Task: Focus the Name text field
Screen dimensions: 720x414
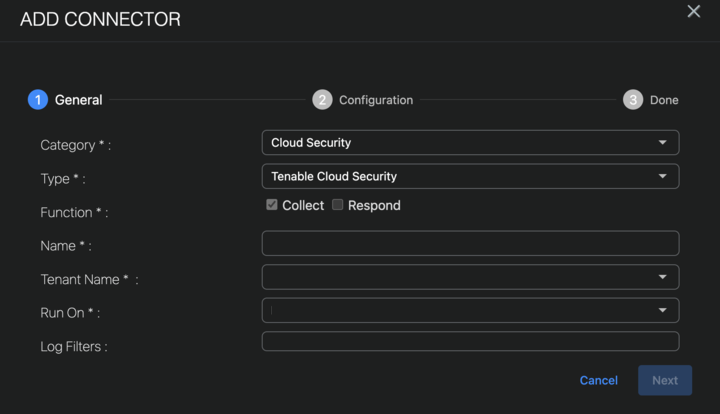Action: (x=470, y=243)
